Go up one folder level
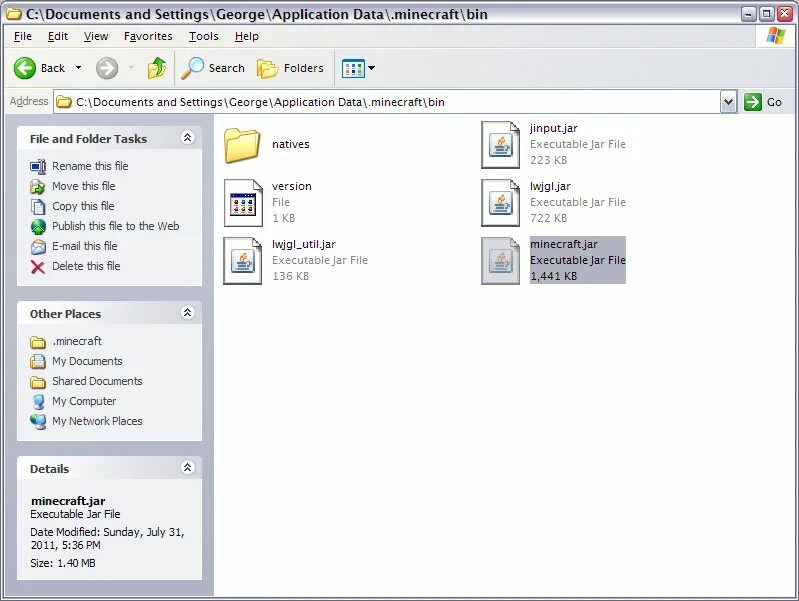This screenshot has width=799, height=601. [x=157, y=67]
